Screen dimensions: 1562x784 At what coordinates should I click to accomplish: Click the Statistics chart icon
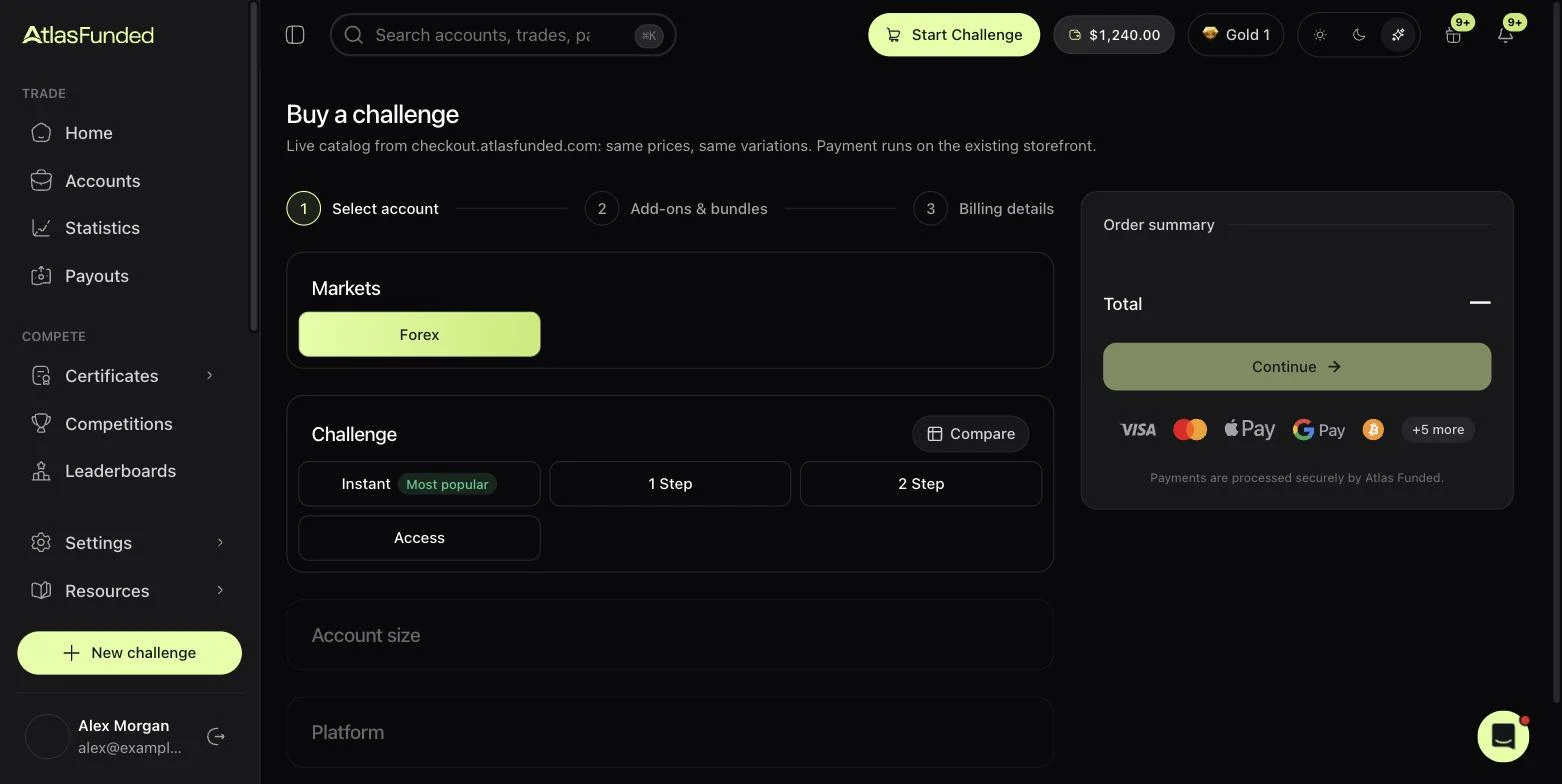pyautogui.click(x=41, y=228)
